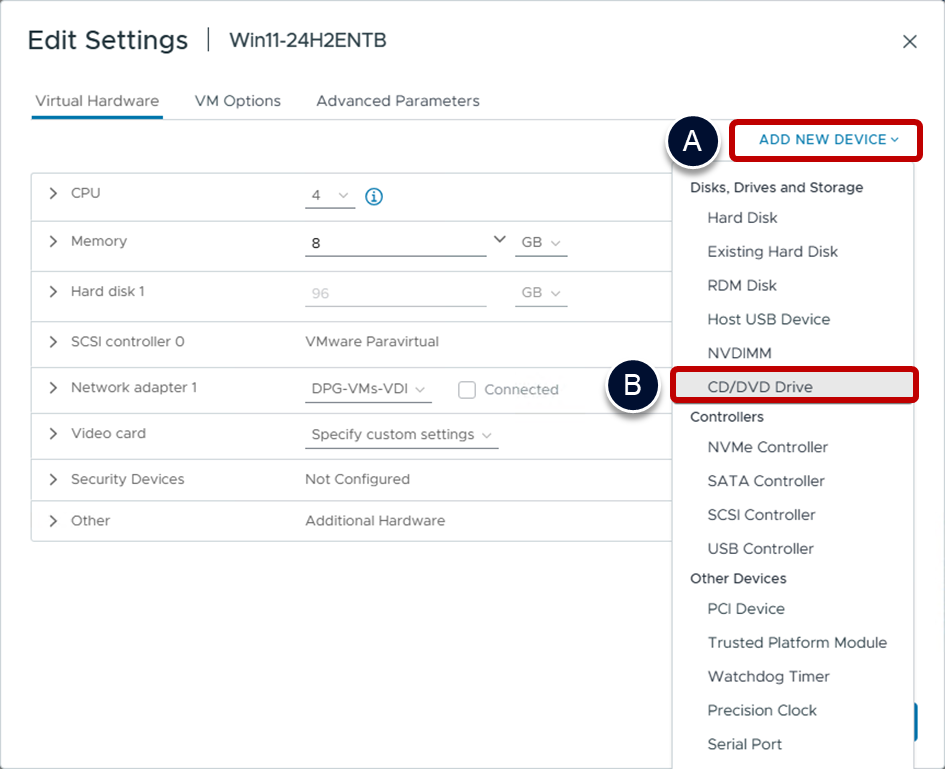Select CD/DVD Drive from the device menu

coord(760,387)
